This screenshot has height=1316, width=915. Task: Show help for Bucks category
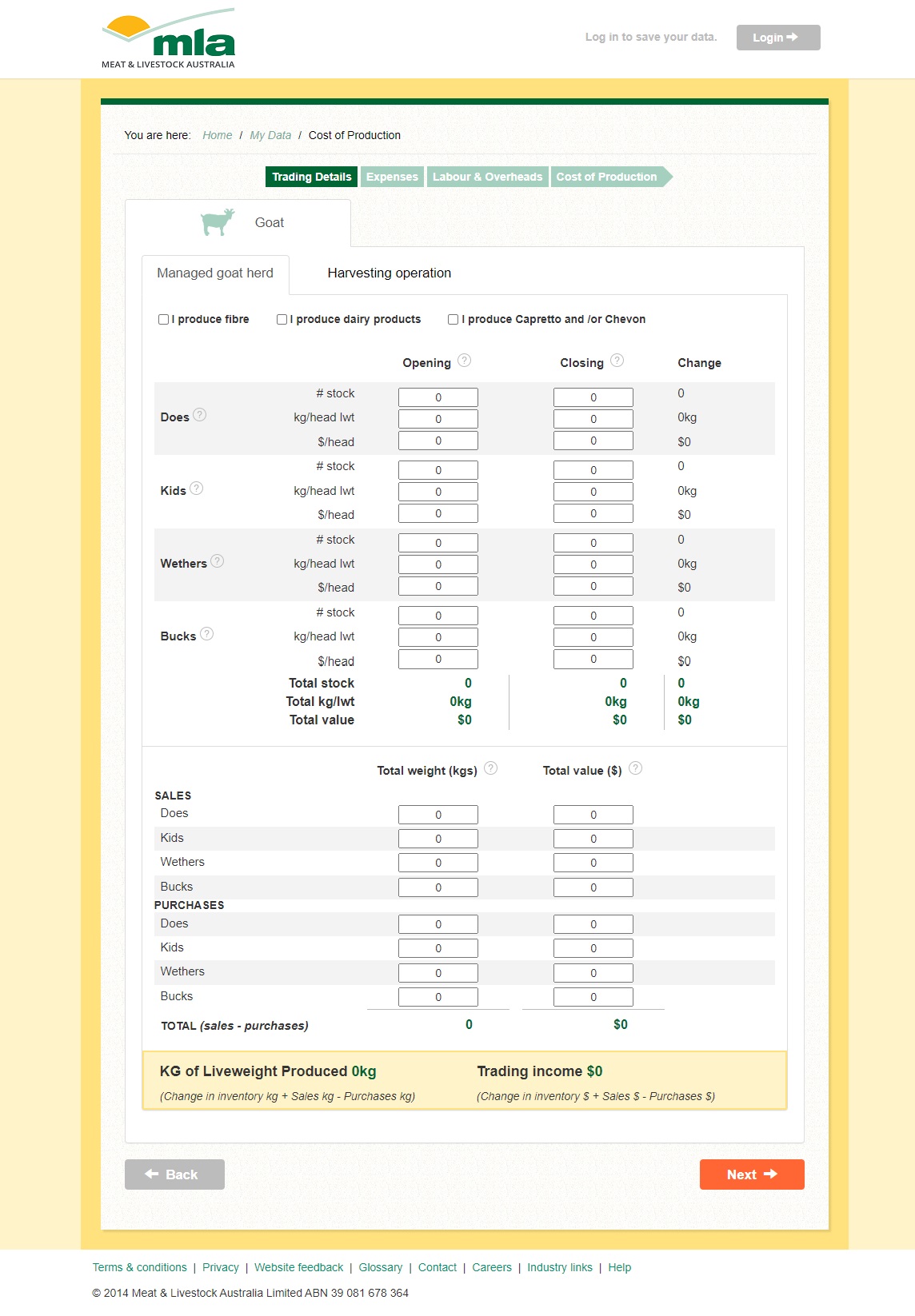coord(206,634)
